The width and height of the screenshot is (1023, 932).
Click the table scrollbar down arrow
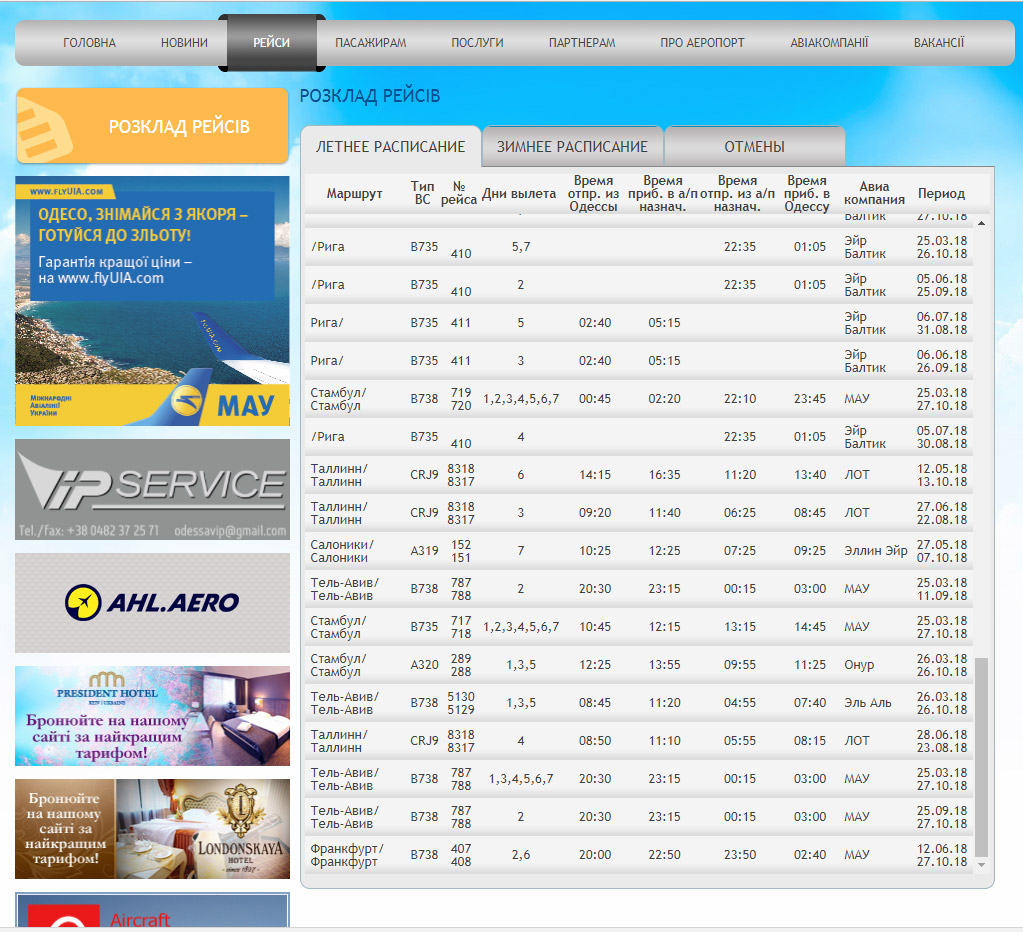pos(981,865)
